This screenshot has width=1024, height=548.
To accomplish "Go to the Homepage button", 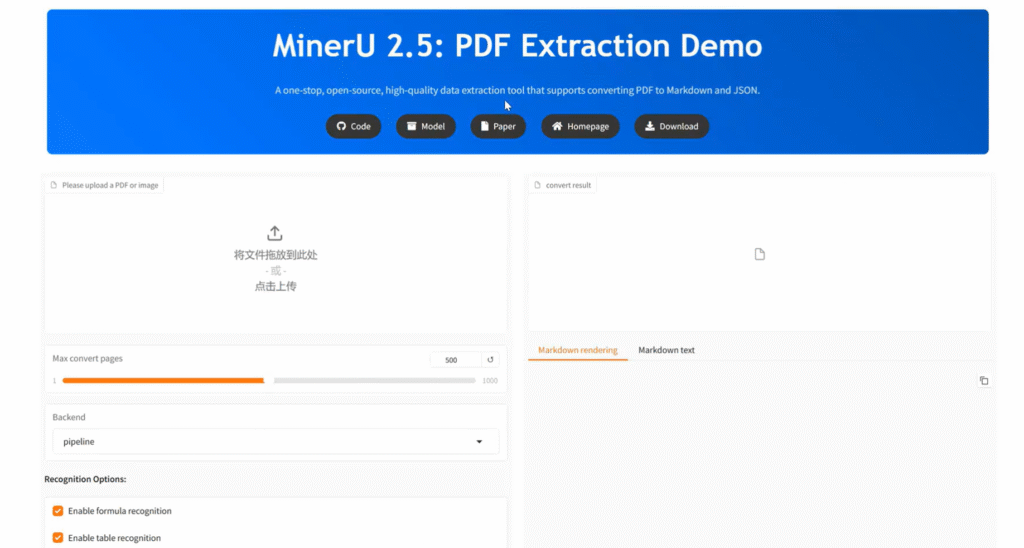I will [580, 126].
